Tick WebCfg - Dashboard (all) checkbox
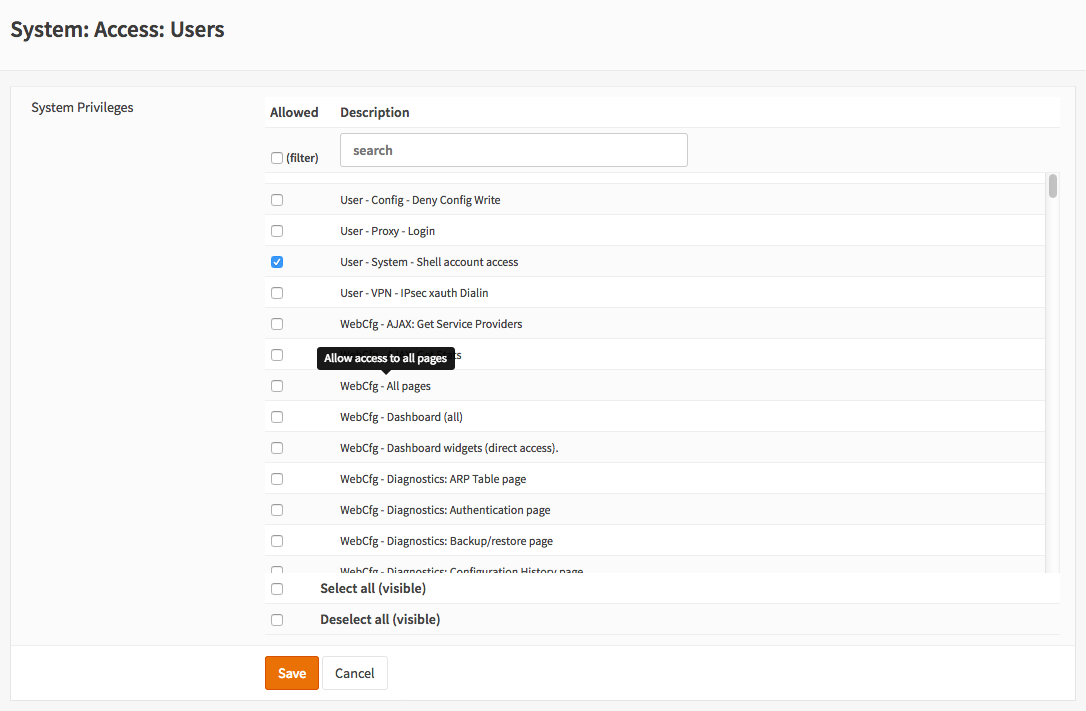 click(277, 417)
